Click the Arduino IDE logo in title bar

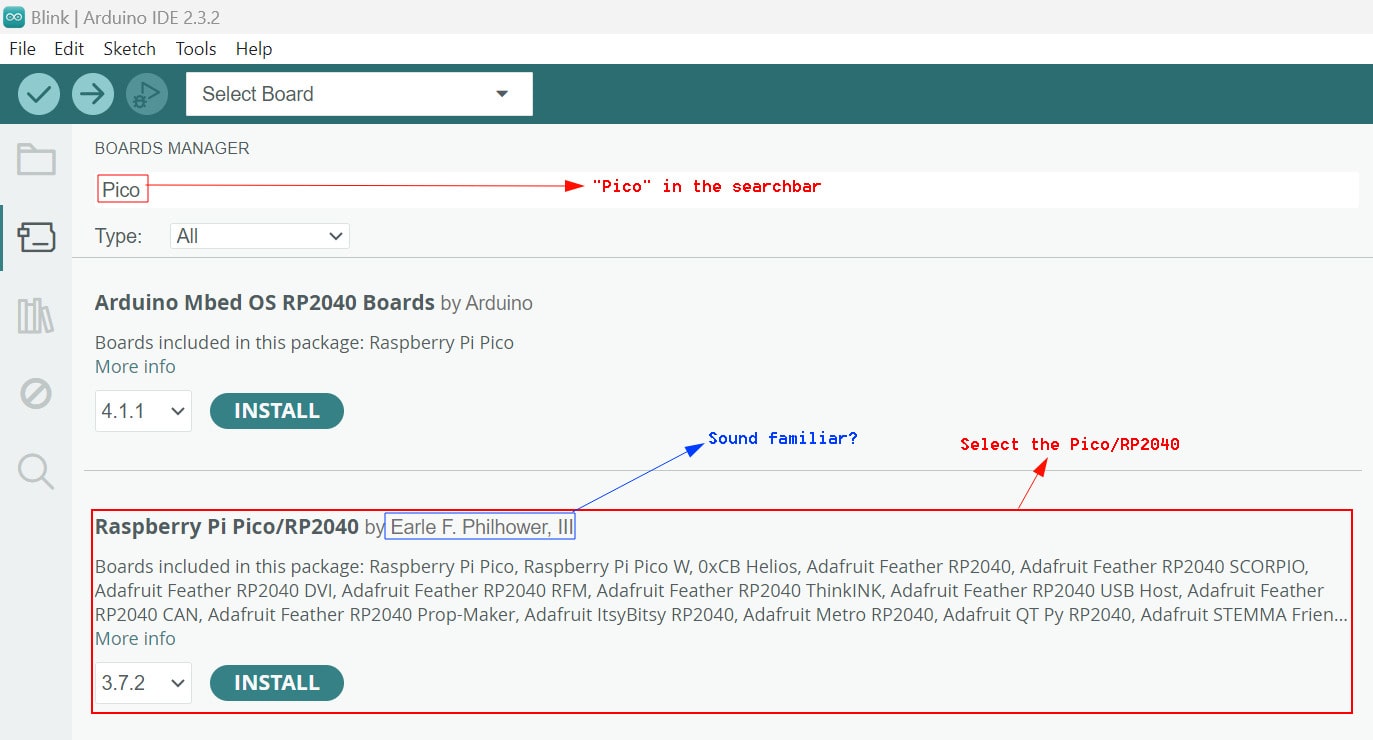[14, 17]
